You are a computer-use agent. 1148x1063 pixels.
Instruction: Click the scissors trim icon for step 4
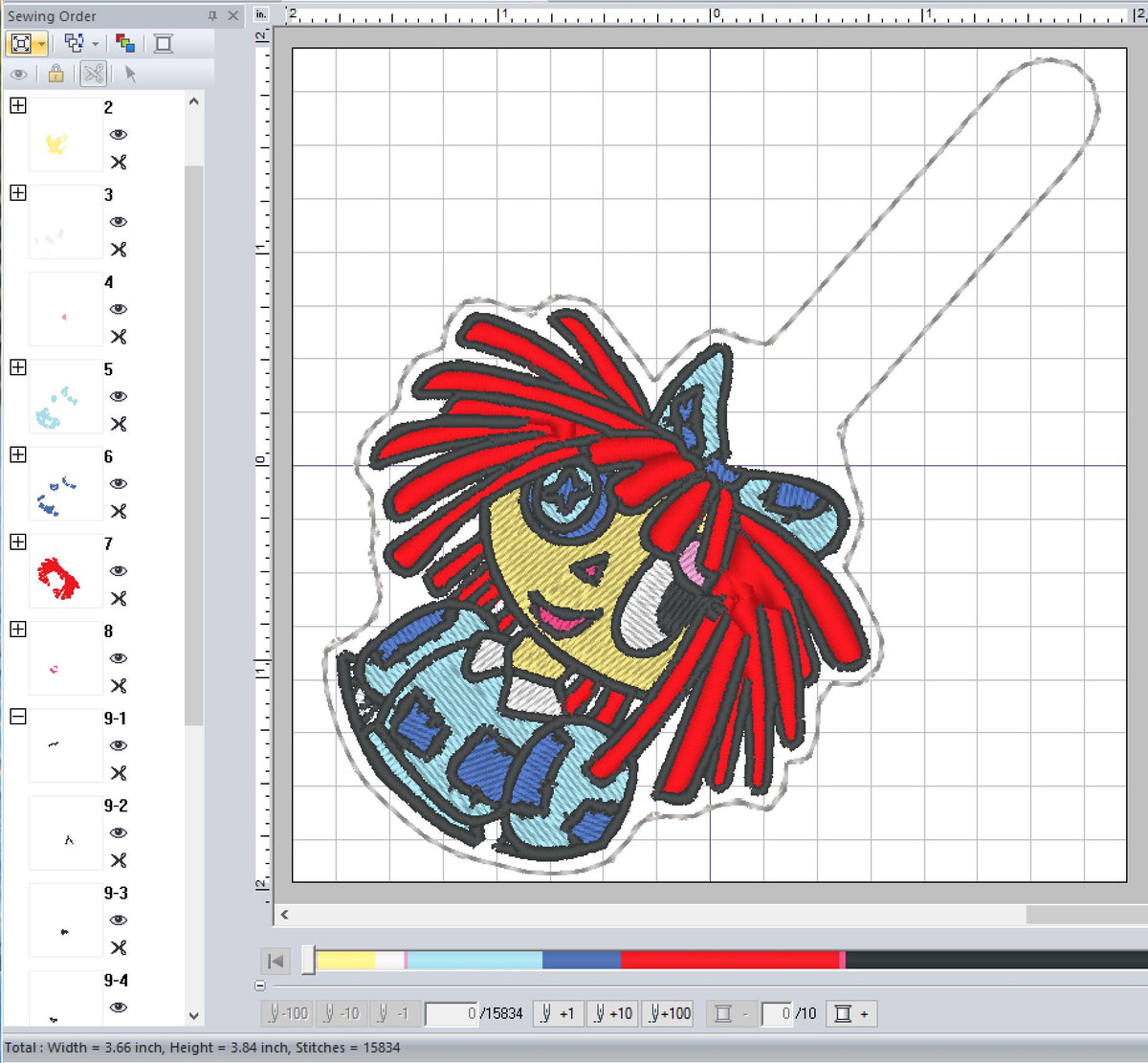point(119,337)
